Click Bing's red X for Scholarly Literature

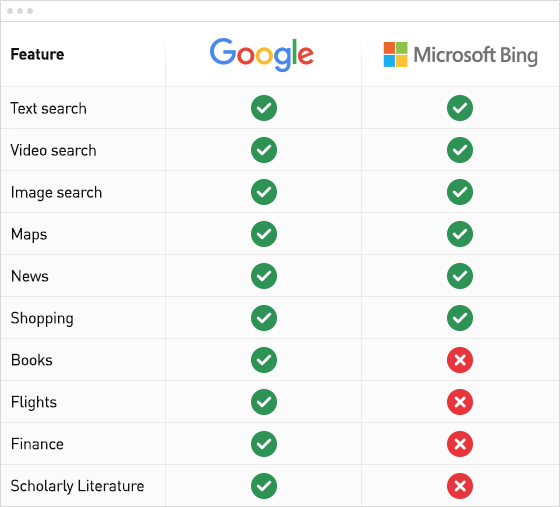(x=460, y=486)
